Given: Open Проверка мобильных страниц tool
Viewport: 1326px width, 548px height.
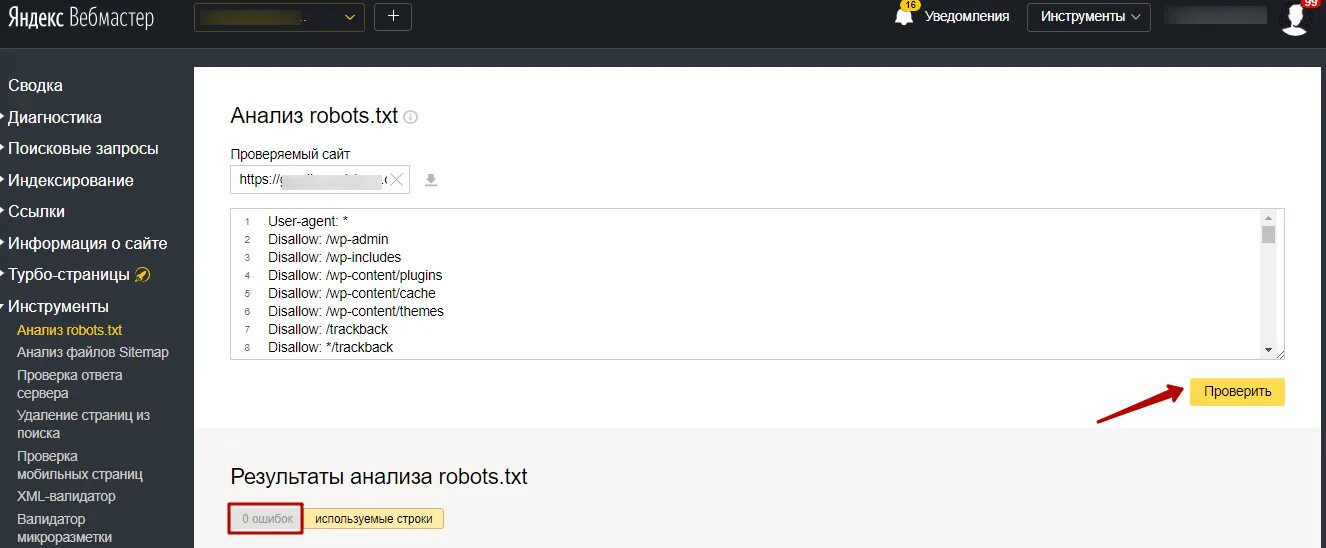Looking at the screenshot, I should 80,465.
